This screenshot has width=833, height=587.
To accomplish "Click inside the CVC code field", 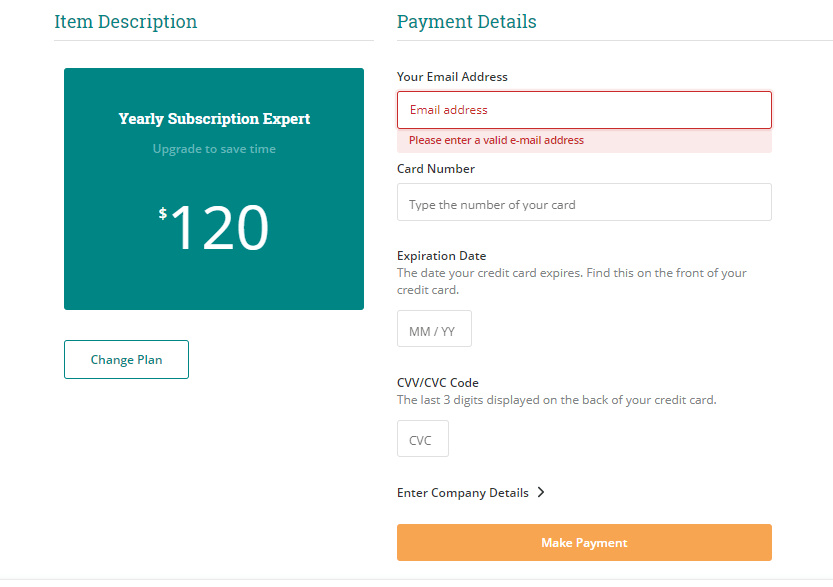I will (x=422, y=438).
